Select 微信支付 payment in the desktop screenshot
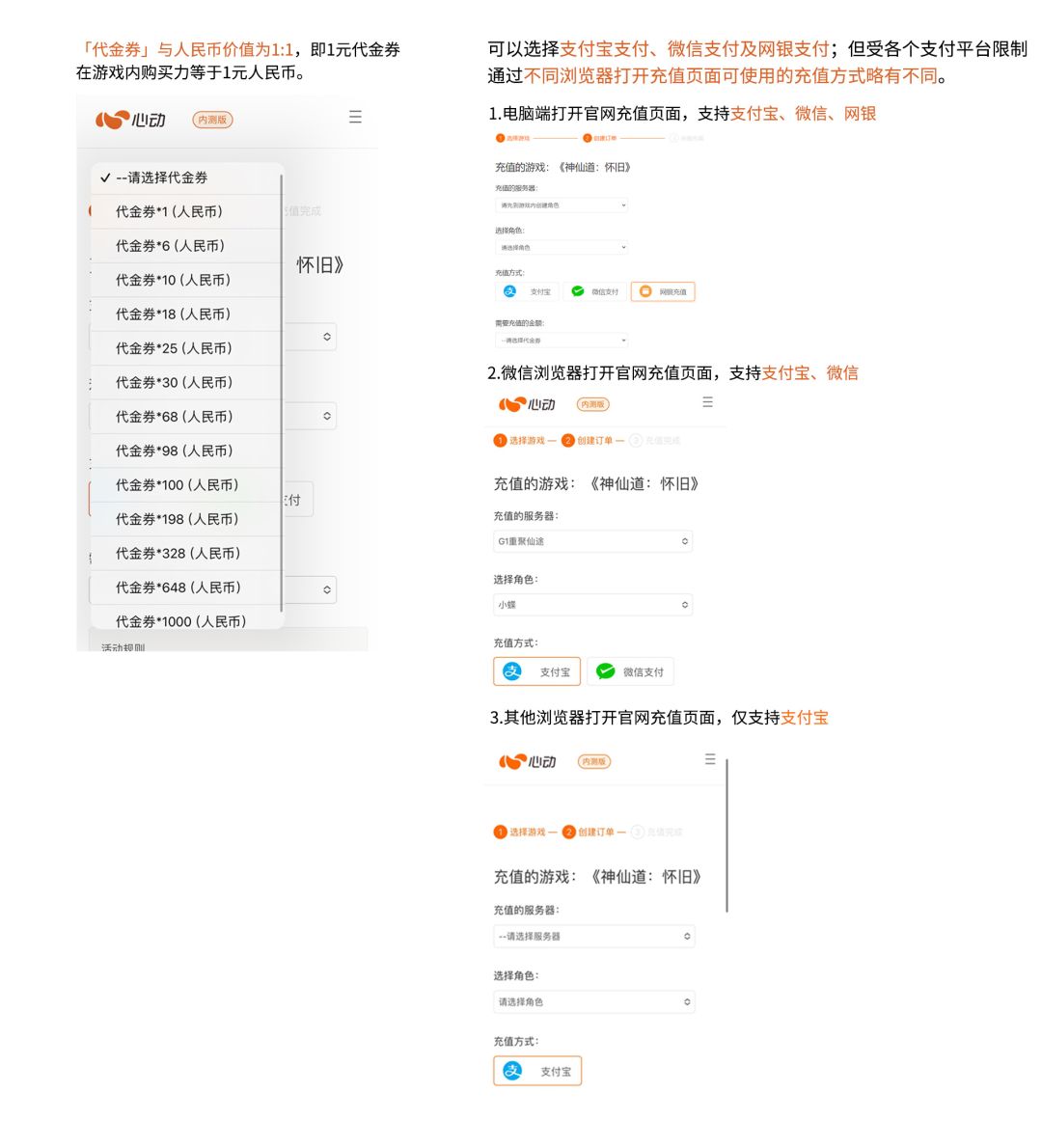The width and height of the screenshot is (1042, 1148). coord(594,291)
